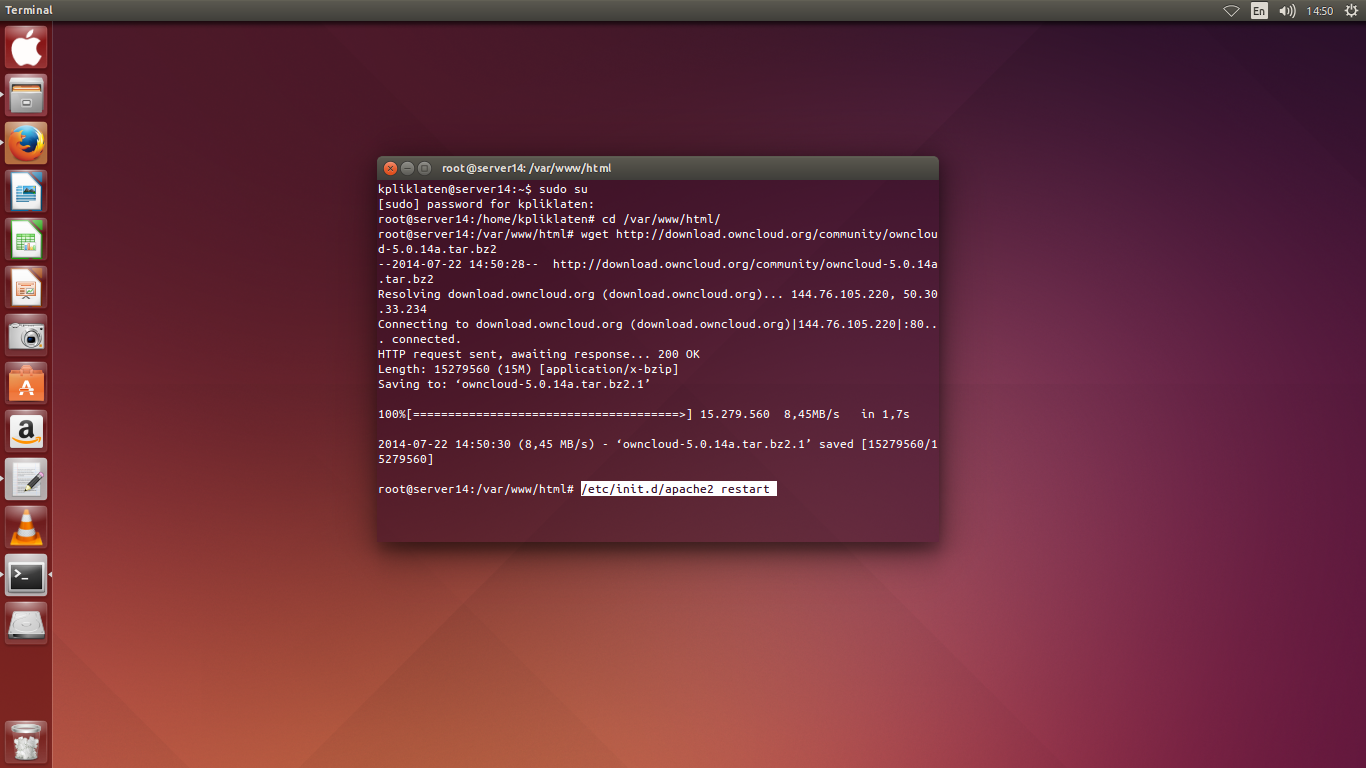Launch the camera screenshot application icon

point(26,335)
